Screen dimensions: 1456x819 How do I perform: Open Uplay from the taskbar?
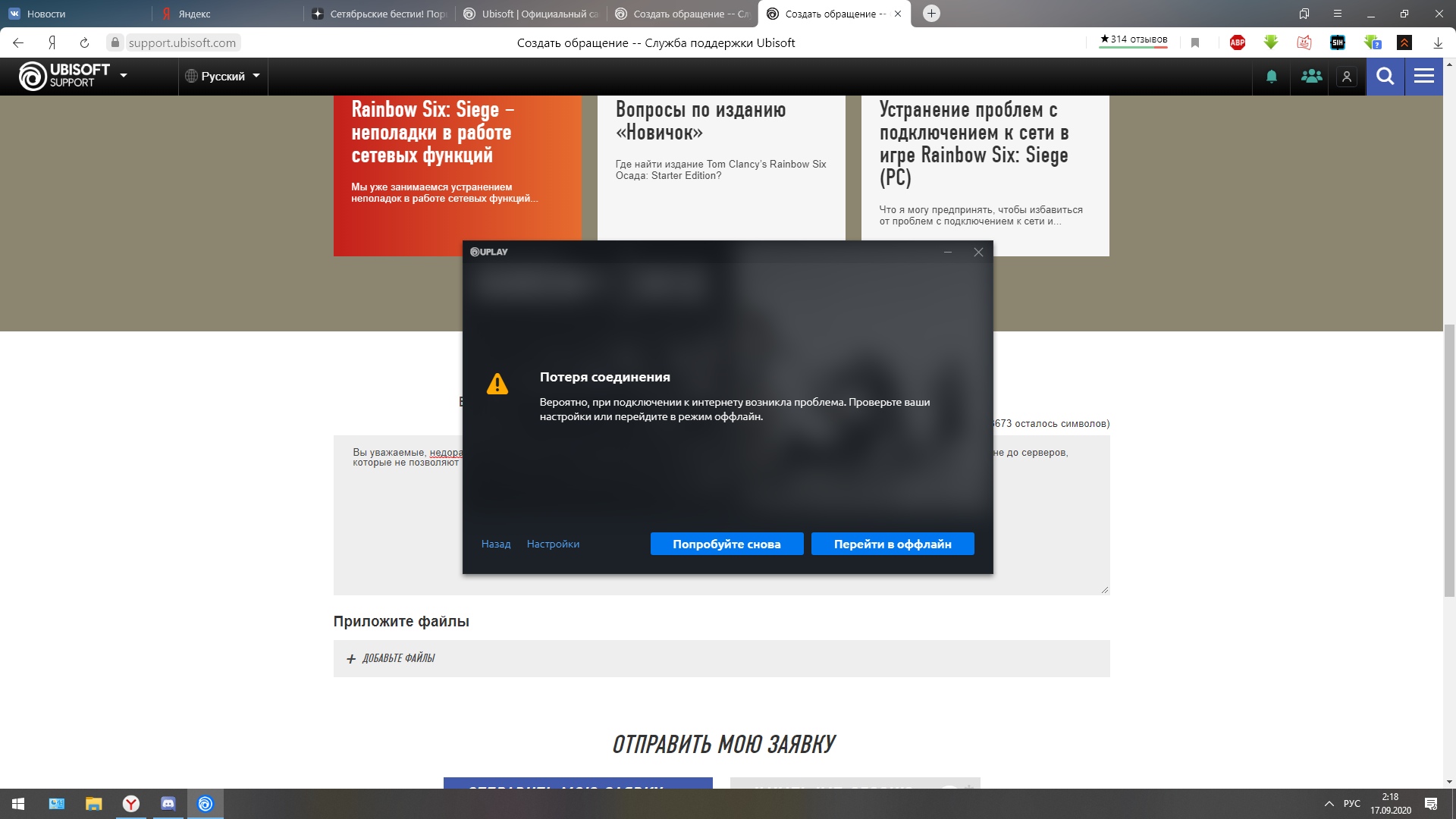point(206,804)
